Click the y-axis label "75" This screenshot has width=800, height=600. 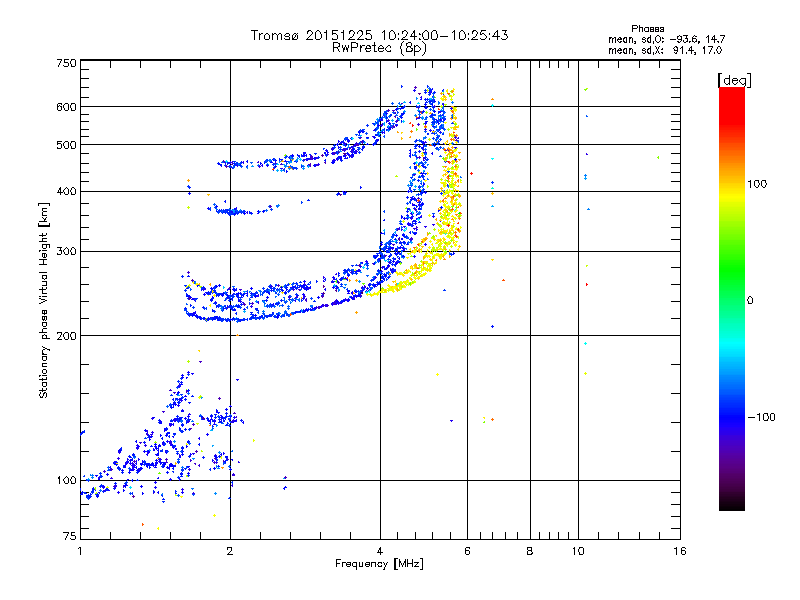pyautogui.click(x=70, y=536)
